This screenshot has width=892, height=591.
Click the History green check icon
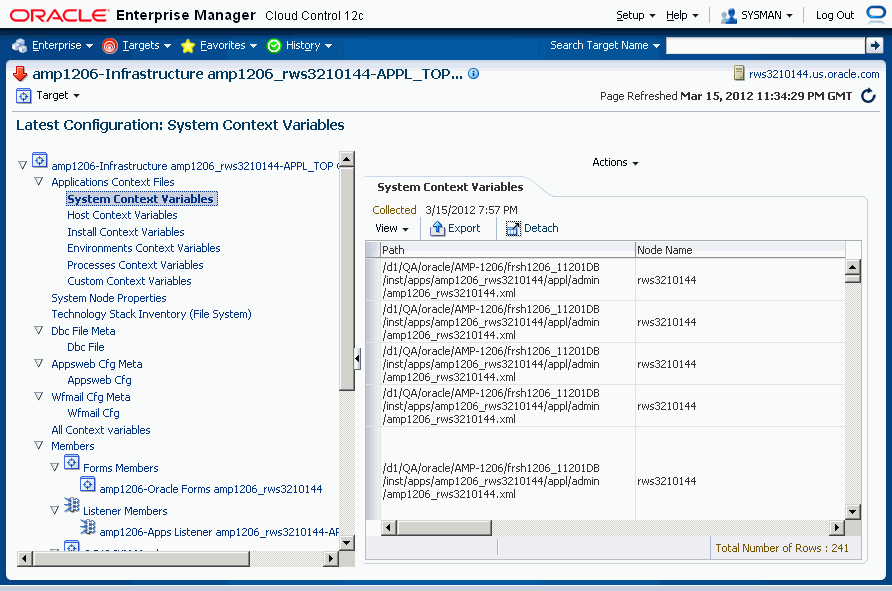(274, 46)
